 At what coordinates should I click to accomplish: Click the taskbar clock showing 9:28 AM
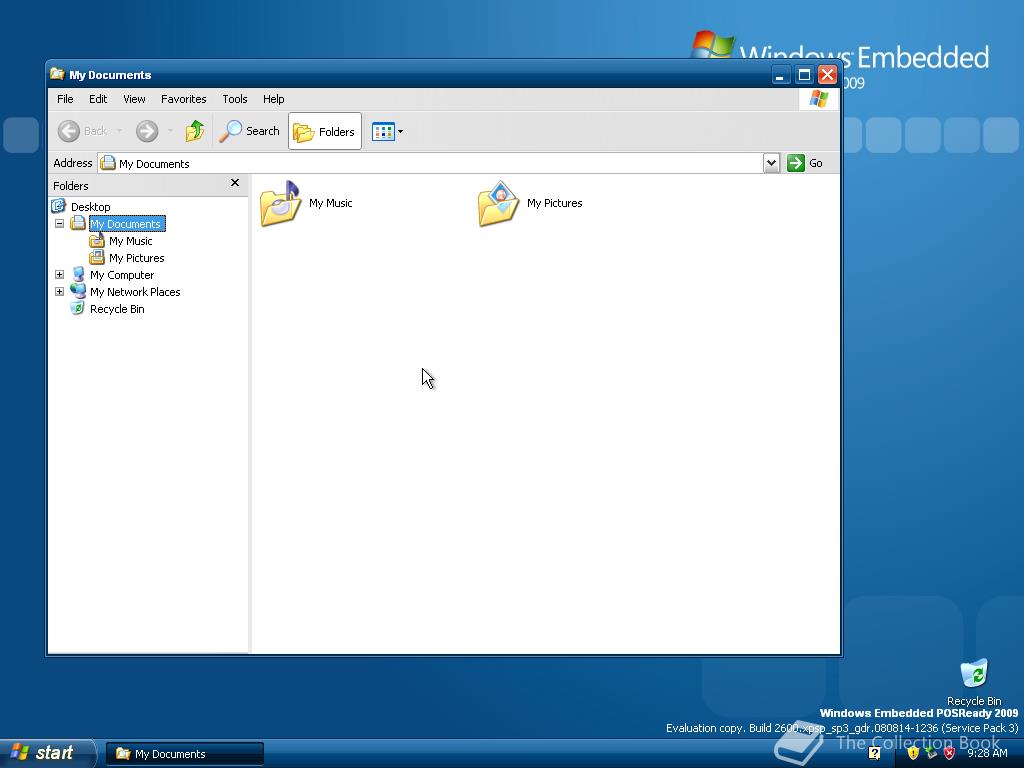click(987, 753)
